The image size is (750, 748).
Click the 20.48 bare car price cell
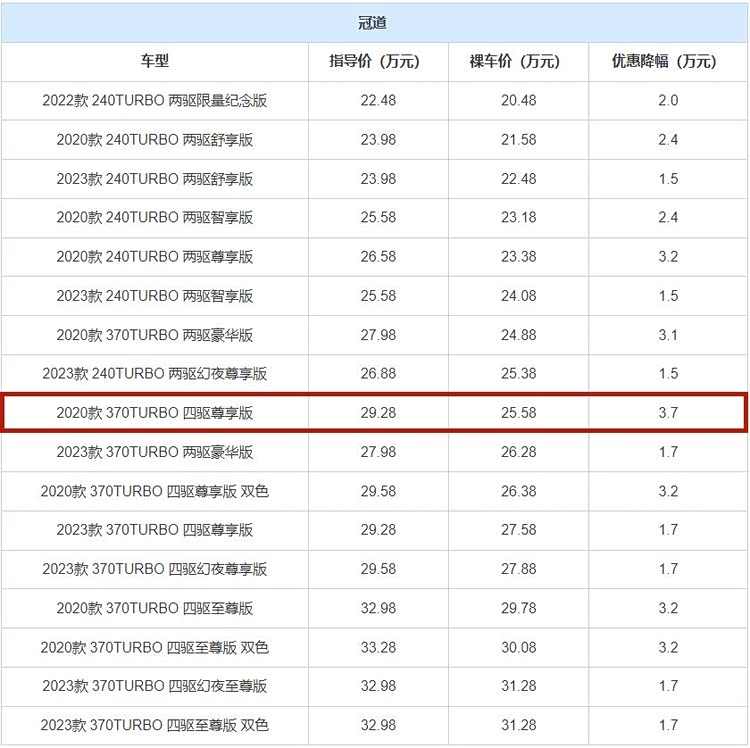(518, 100)
